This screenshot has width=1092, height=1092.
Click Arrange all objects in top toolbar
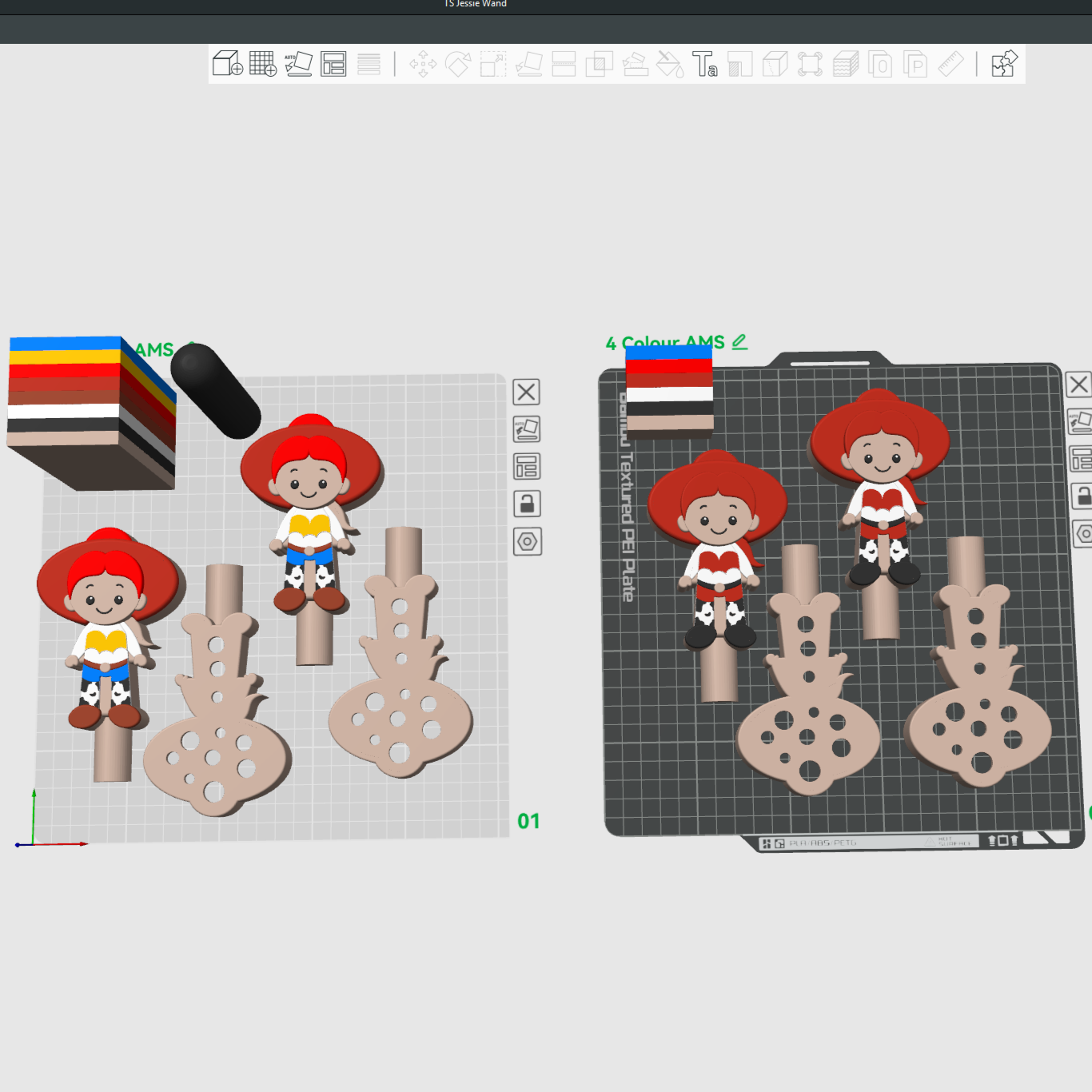[333, 63]
